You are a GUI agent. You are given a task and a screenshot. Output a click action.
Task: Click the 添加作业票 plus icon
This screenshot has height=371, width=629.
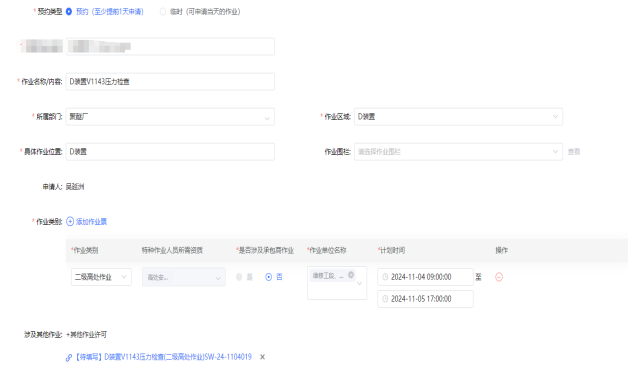[70, 221]
